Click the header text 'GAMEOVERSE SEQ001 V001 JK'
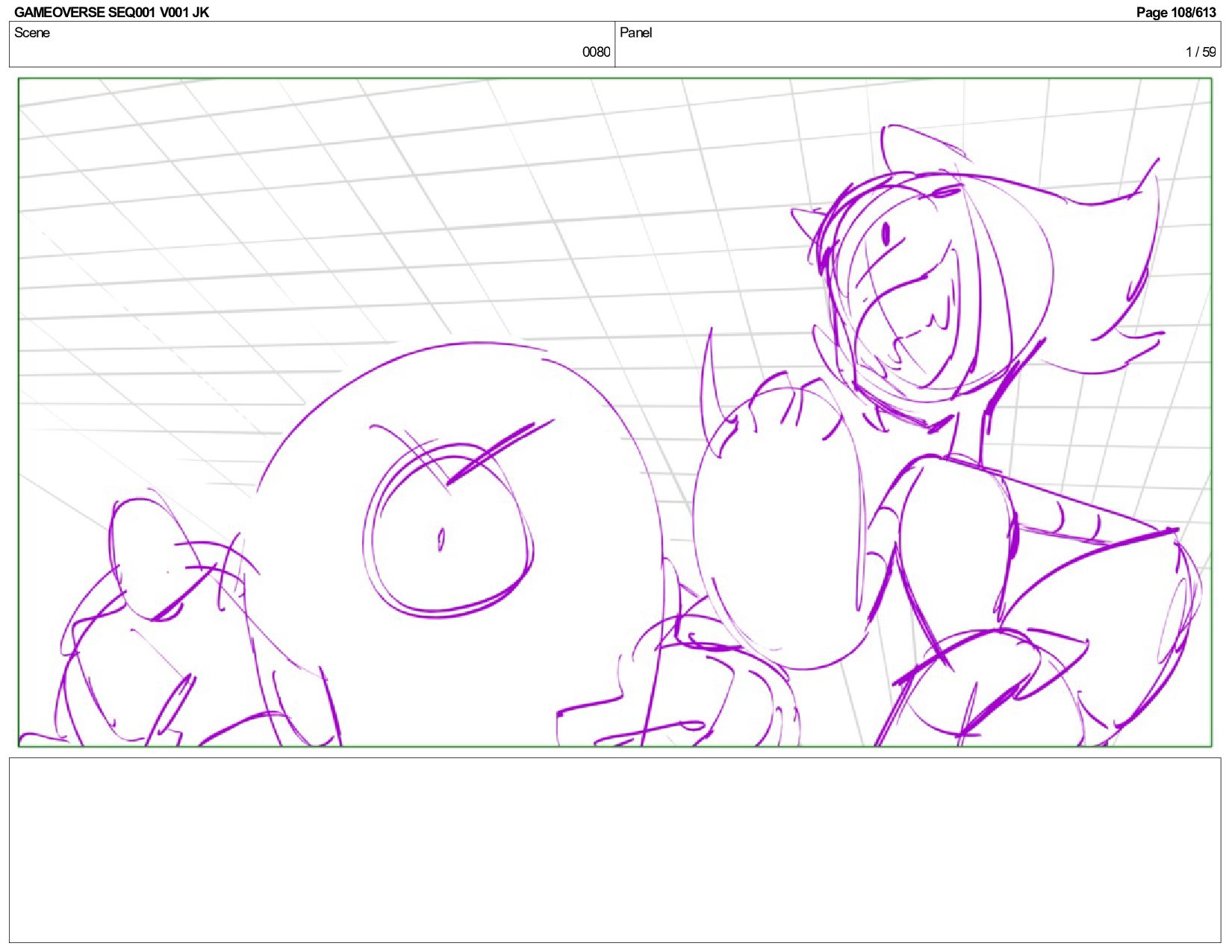This screenshot has height=952, width=1232. pos(112,12)
